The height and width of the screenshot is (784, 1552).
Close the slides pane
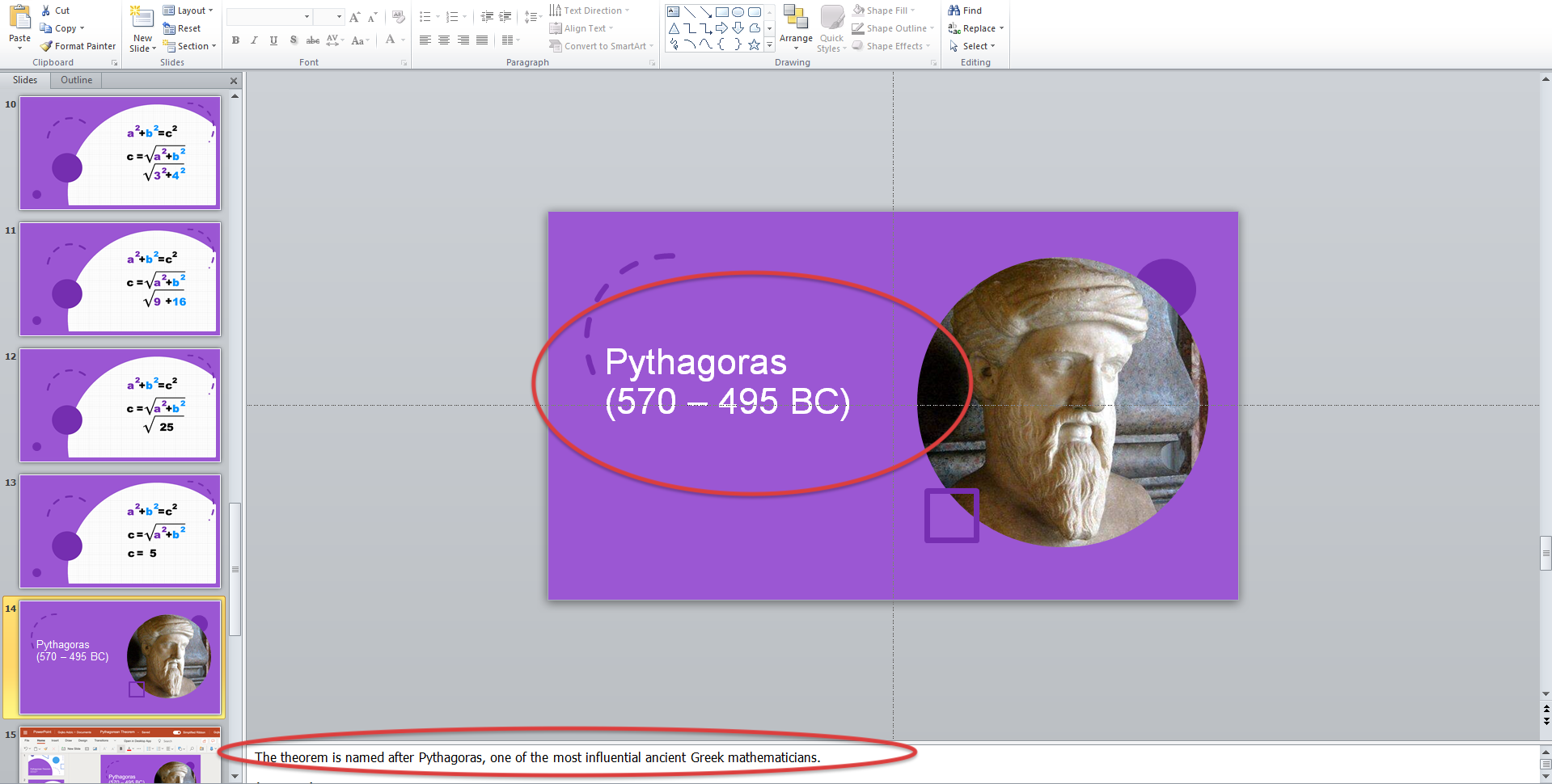(x=234, y=81)
